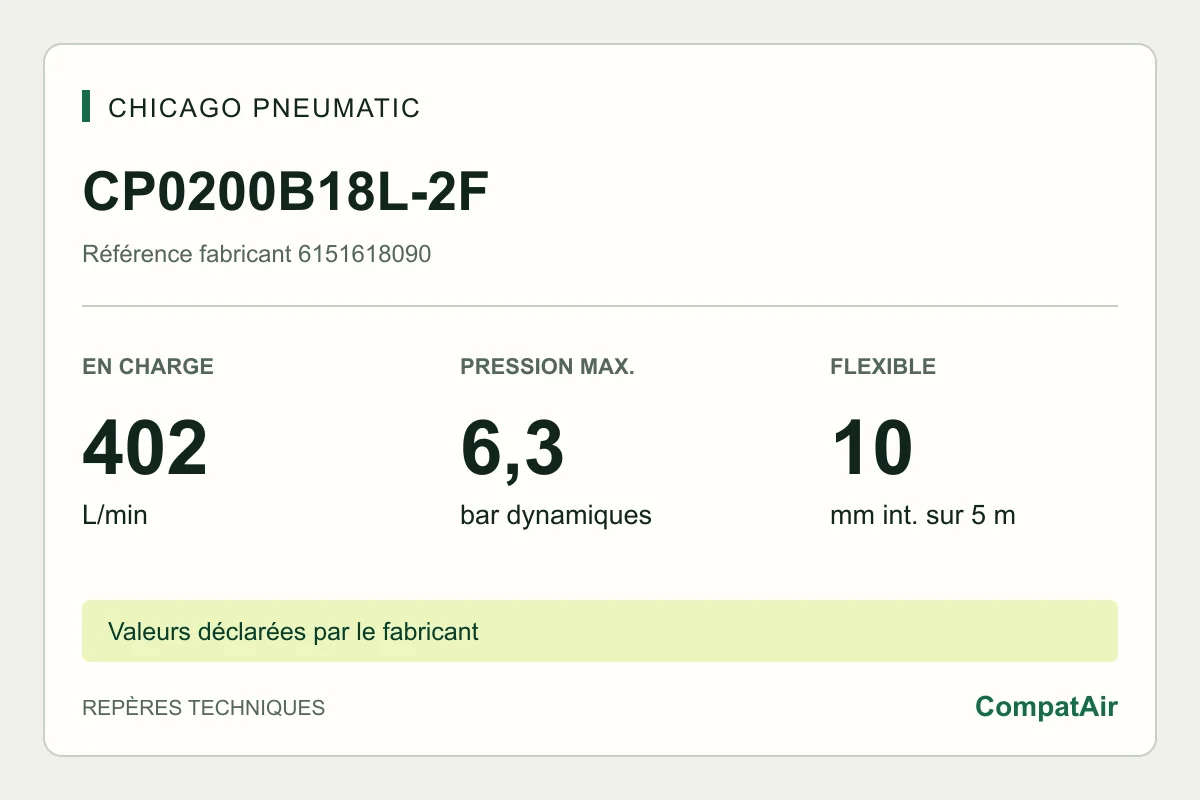The height and width of the screenshot is (800, 1200).
Task: Select the CP0200B18L-2F model title
Action: [x=285, y=192]
